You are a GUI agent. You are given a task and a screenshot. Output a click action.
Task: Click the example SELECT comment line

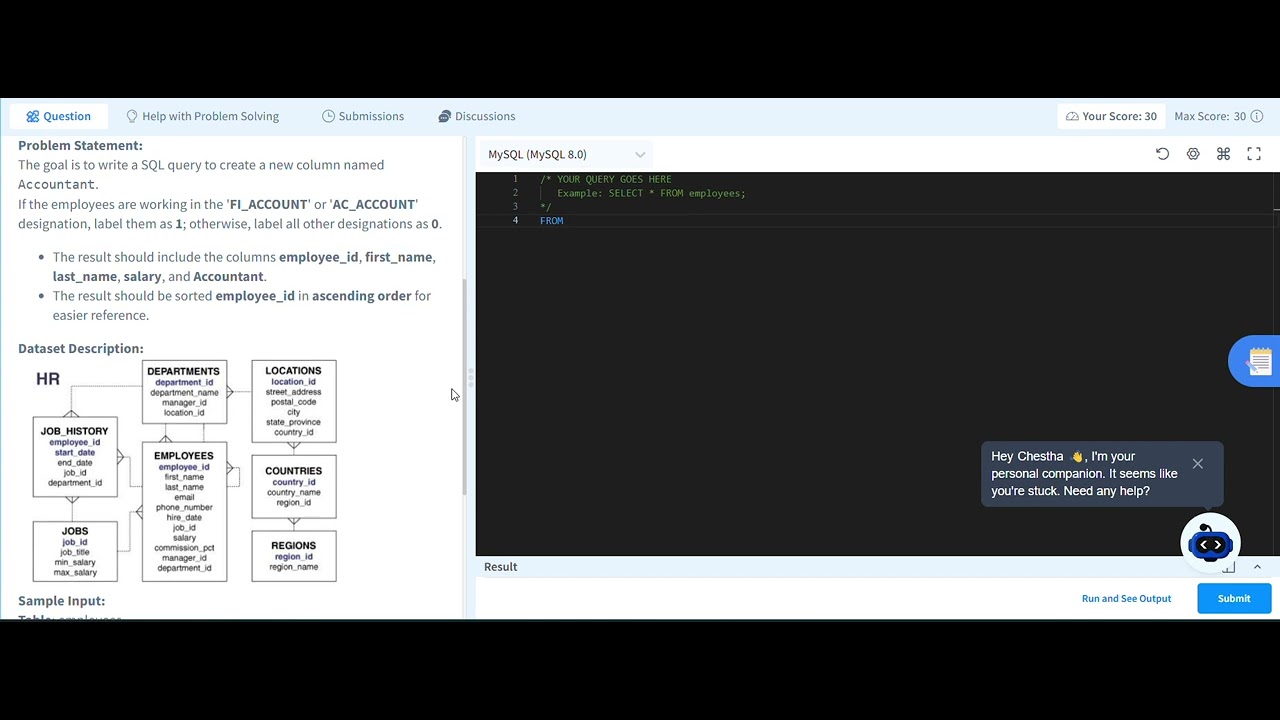pyautogui.click(x=651, y=193)
